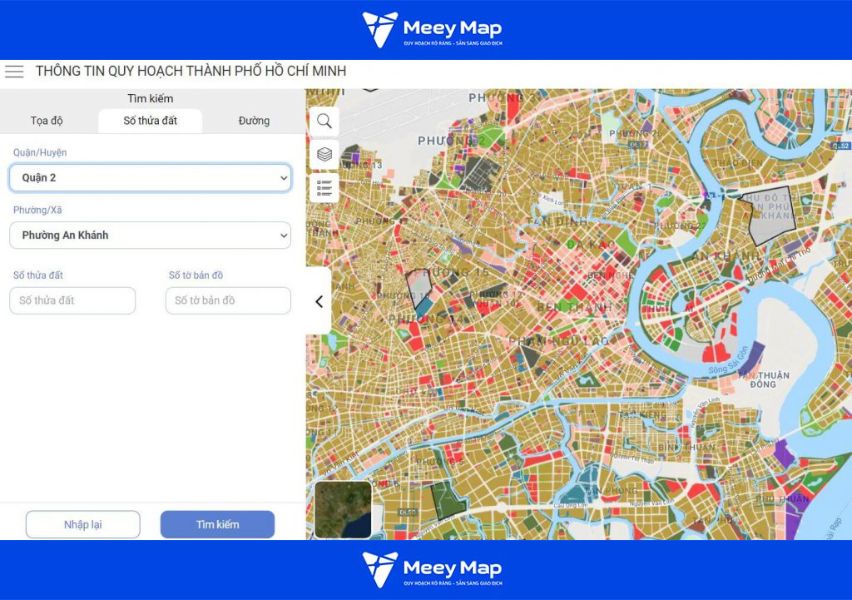852x600 pixels.
Task: Click the Tìm kiếm search button
Action: coord(217,524)
